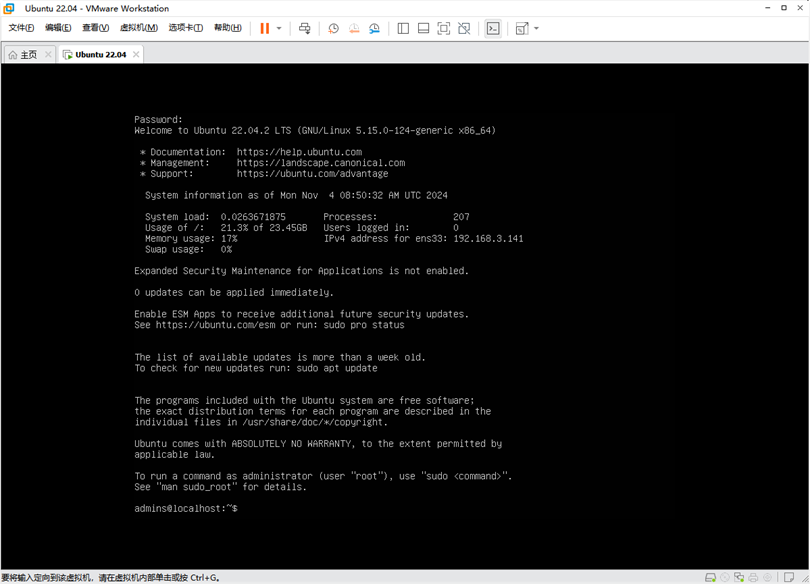The height and width of the screenshot is (584, 810).
Task: Click the network adapter status icon
Action: click(739, 577)
